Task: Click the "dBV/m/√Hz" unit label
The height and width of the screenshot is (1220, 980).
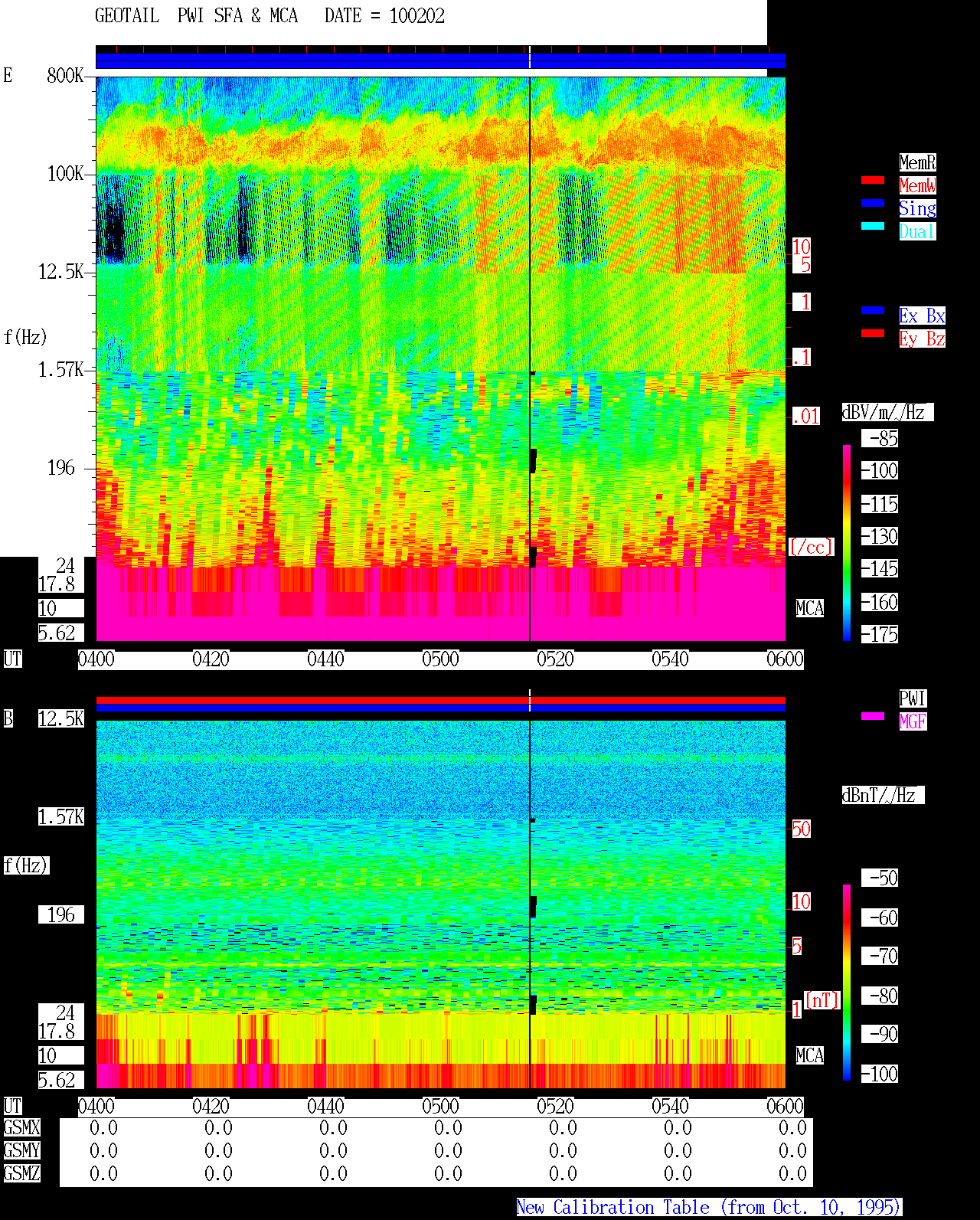Action: (x=887, y=412)
